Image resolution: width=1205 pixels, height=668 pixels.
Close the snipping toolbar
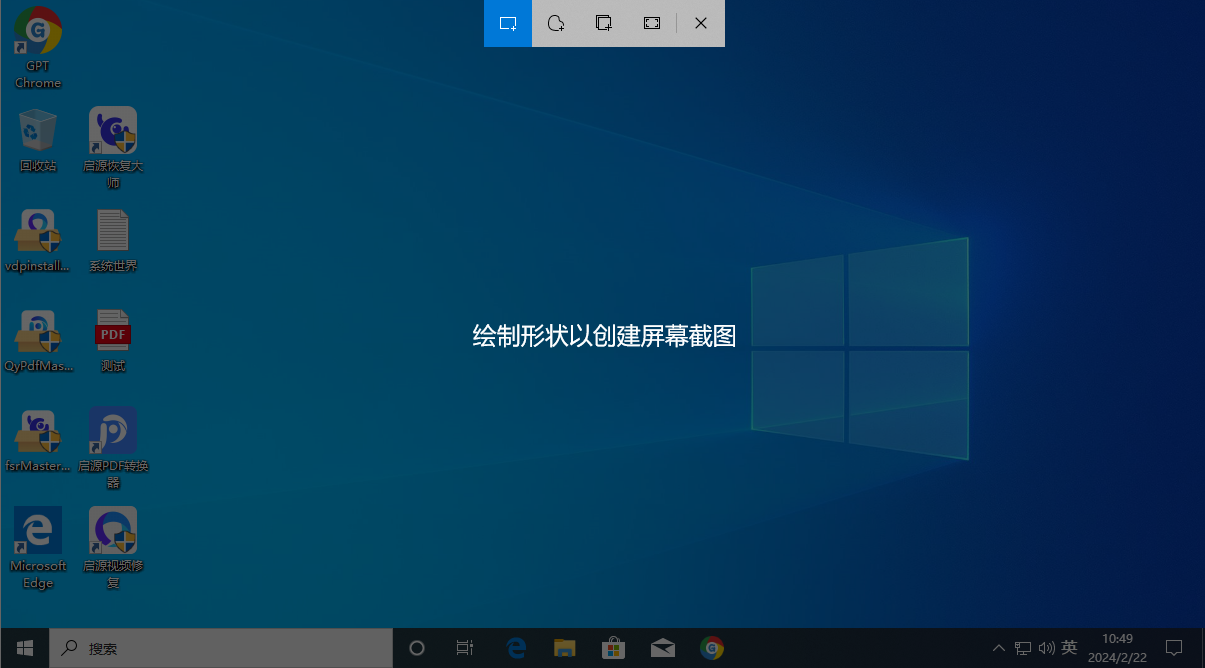point(701,23)
